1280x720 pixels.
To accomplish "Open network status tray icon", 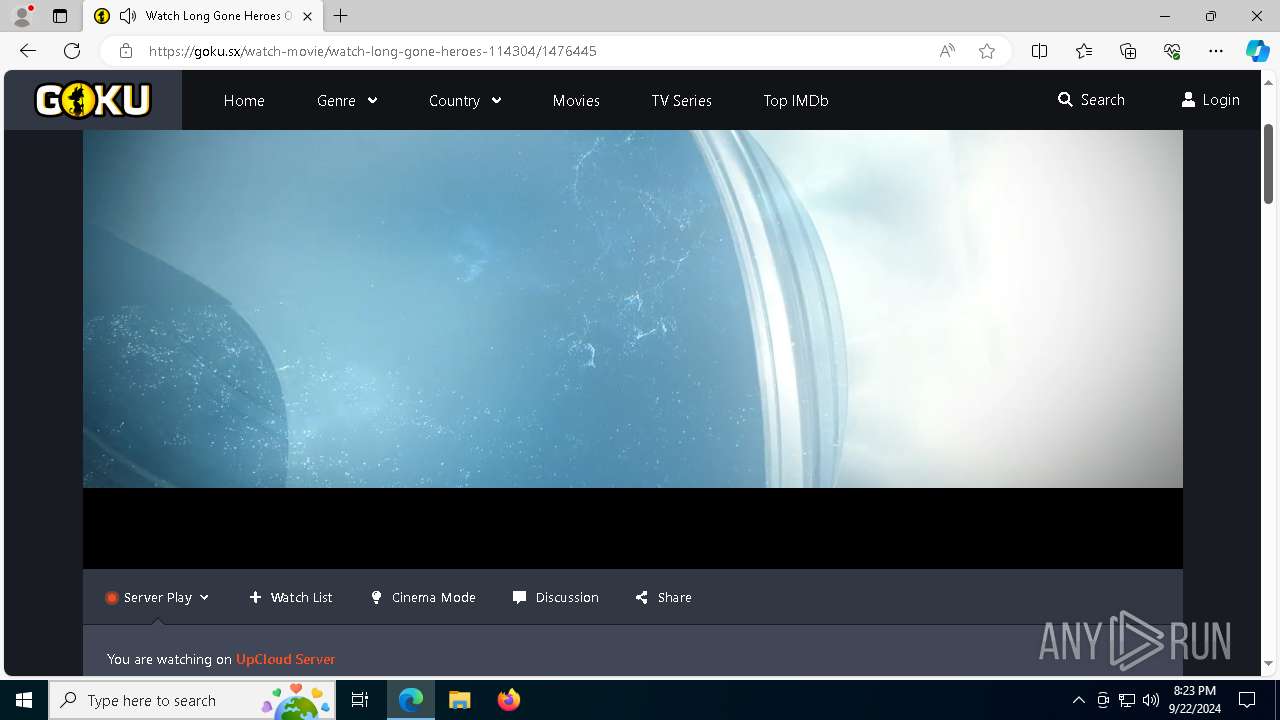I will [1127, 700].
